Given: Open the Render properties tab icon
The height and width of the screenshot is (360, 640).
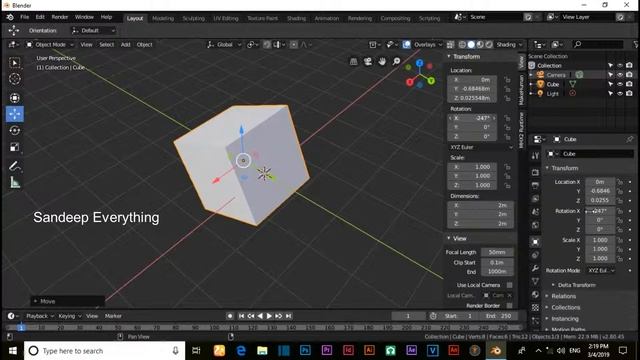Looking at the screenshot, I should pos(535,173).
